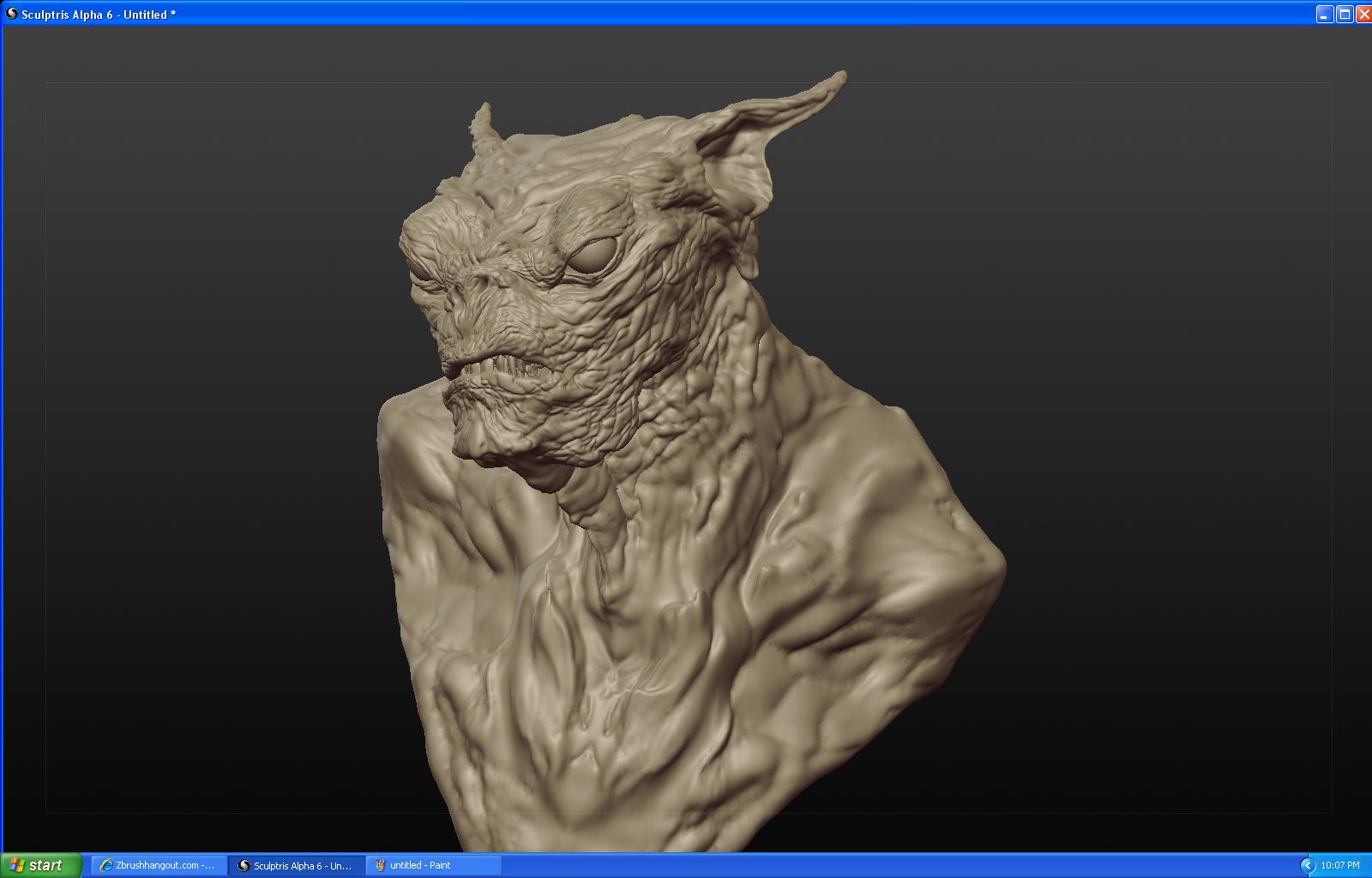The height and width of the screenshot is (878, 1372).
Task: Minimize the Sculptris Alpha 6 window
Action: click(1325, 14)
